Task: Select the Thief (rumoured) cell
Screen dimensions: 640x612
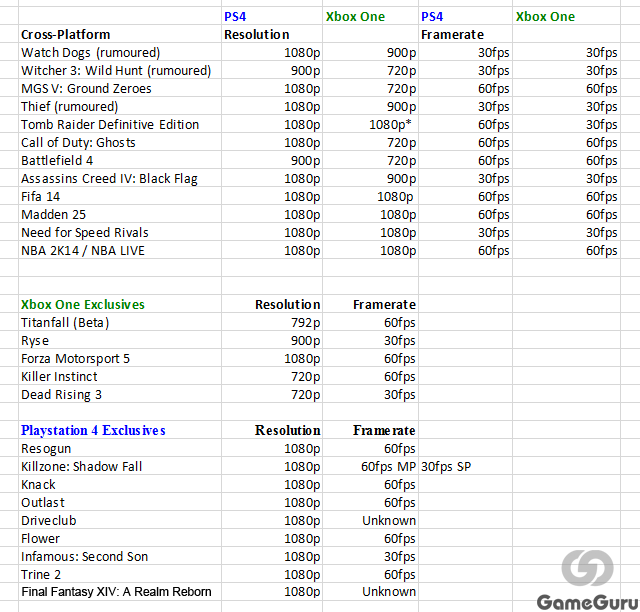Action: pyautogui.click(x=120, y=106)
